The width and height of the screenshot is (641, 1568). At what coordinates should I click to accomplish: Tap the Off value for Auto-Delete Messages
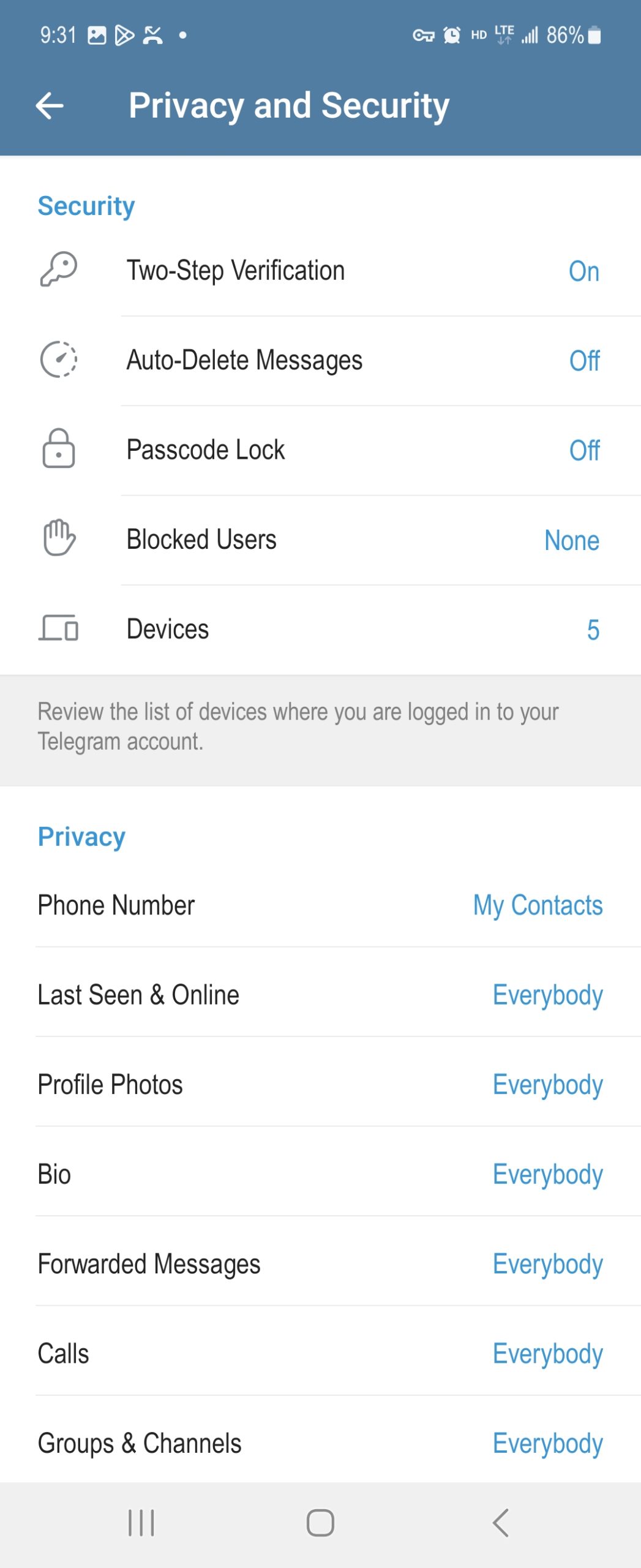pyautogui.click(x=584, y=361)
